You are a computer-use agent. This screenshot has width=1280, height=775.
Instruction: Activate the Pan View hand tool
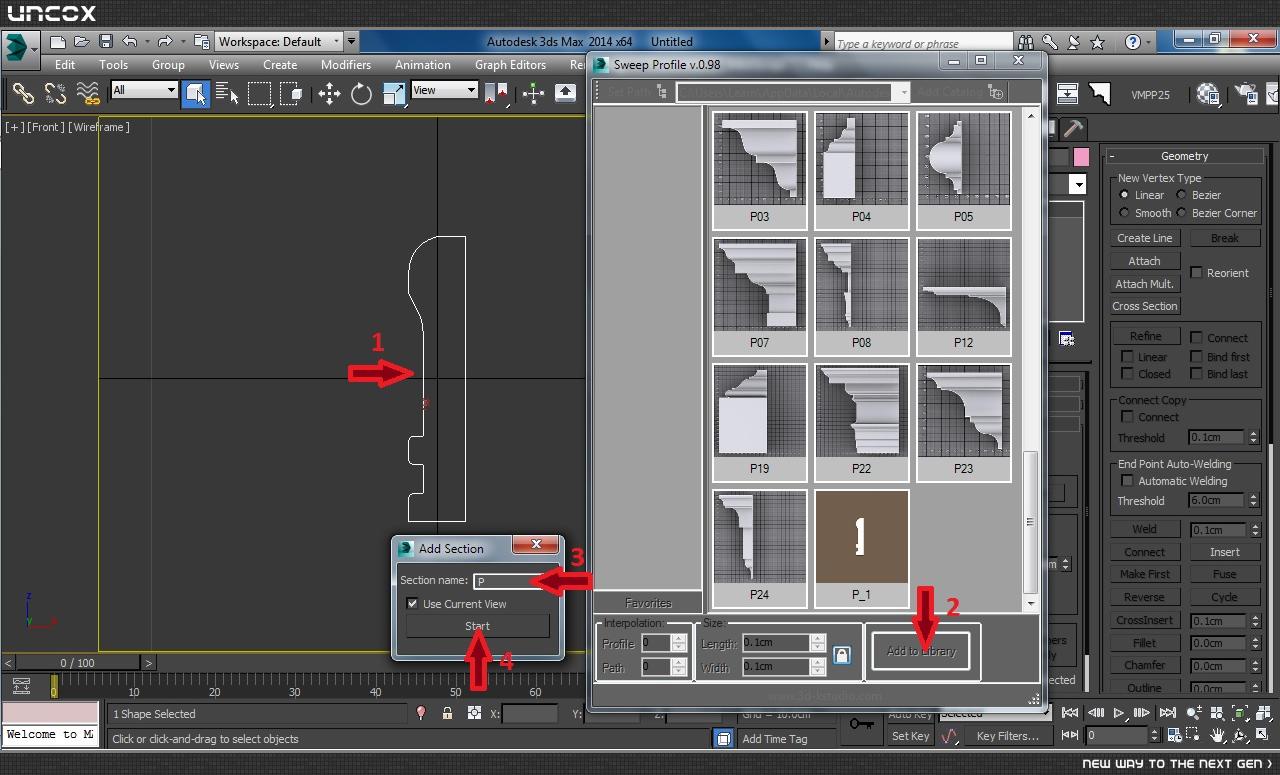coord(1218,735)
